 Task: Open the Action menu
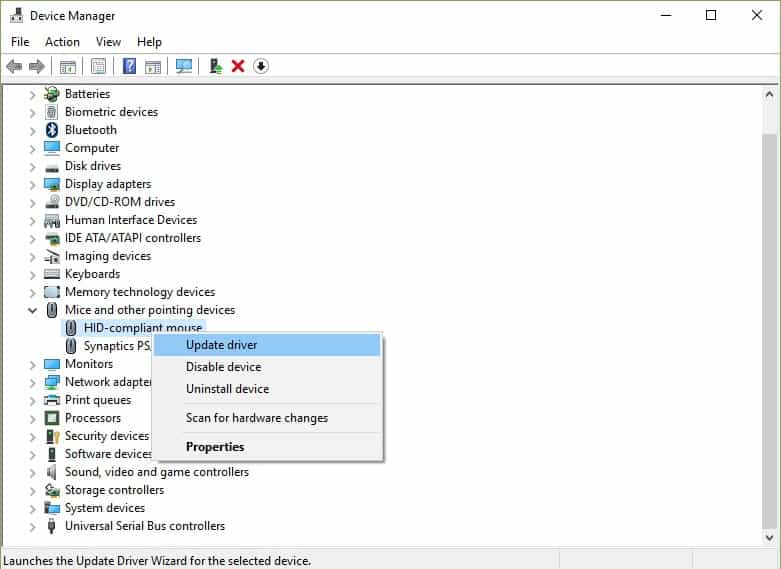(x=62, y=42)
